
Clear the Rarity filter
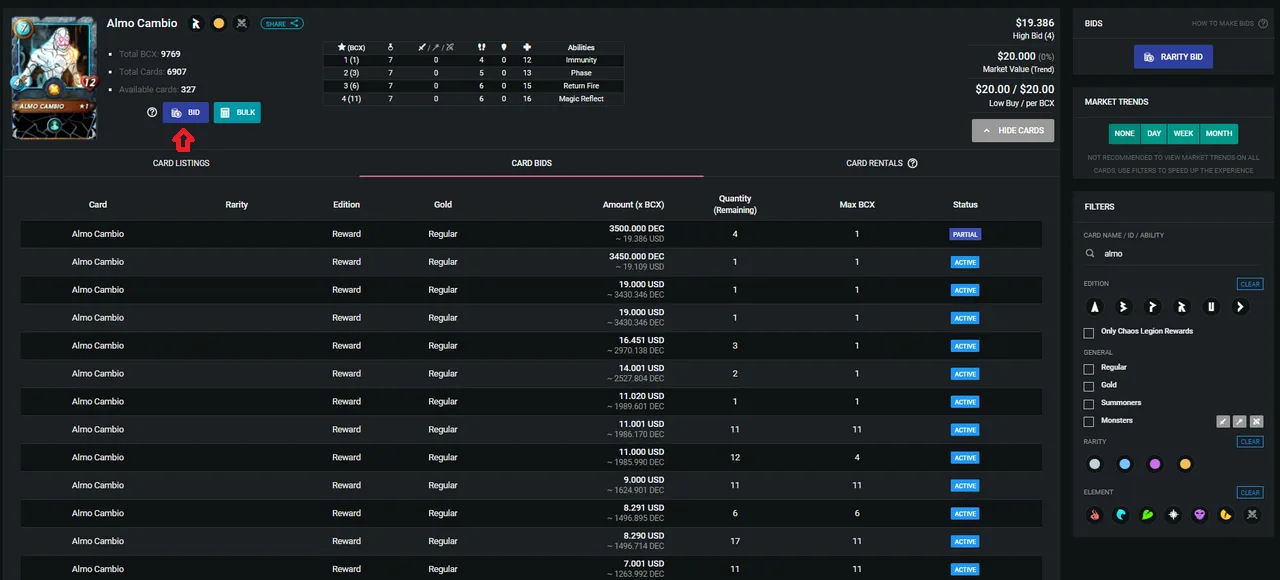pyautogui.click(x=1250, y=441)
